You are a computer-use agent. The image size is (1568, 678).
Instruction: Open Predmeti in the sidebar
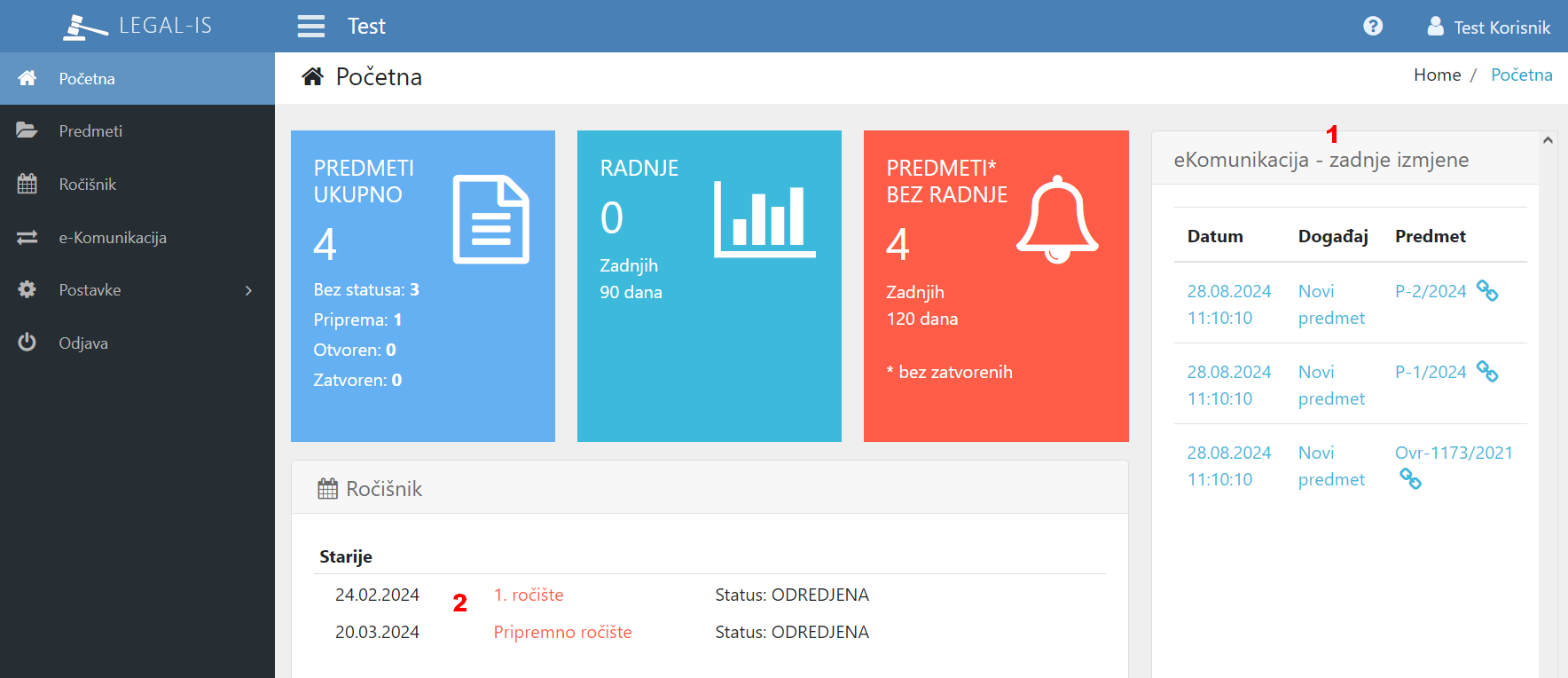90,131
